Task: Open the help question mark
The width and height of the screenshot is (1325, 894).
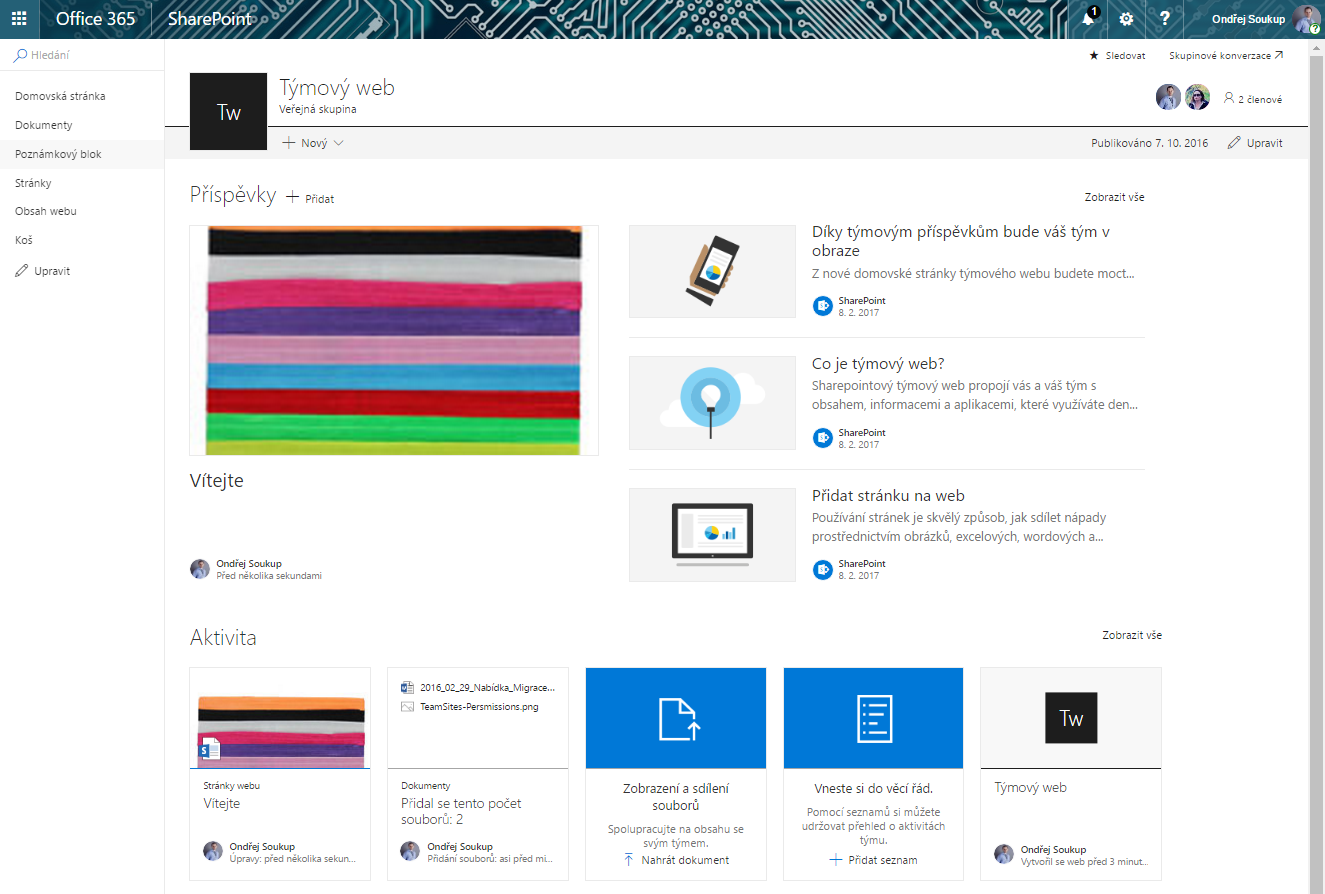Action: pos(1164,19)
